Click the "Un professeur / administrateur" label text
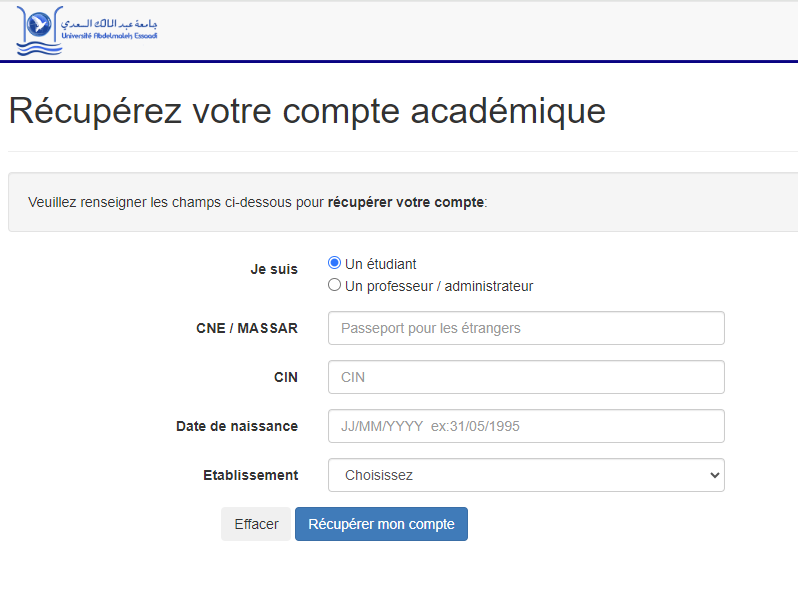Image resolution: width=798 pixels, height=613 pixels. (439, 286)
